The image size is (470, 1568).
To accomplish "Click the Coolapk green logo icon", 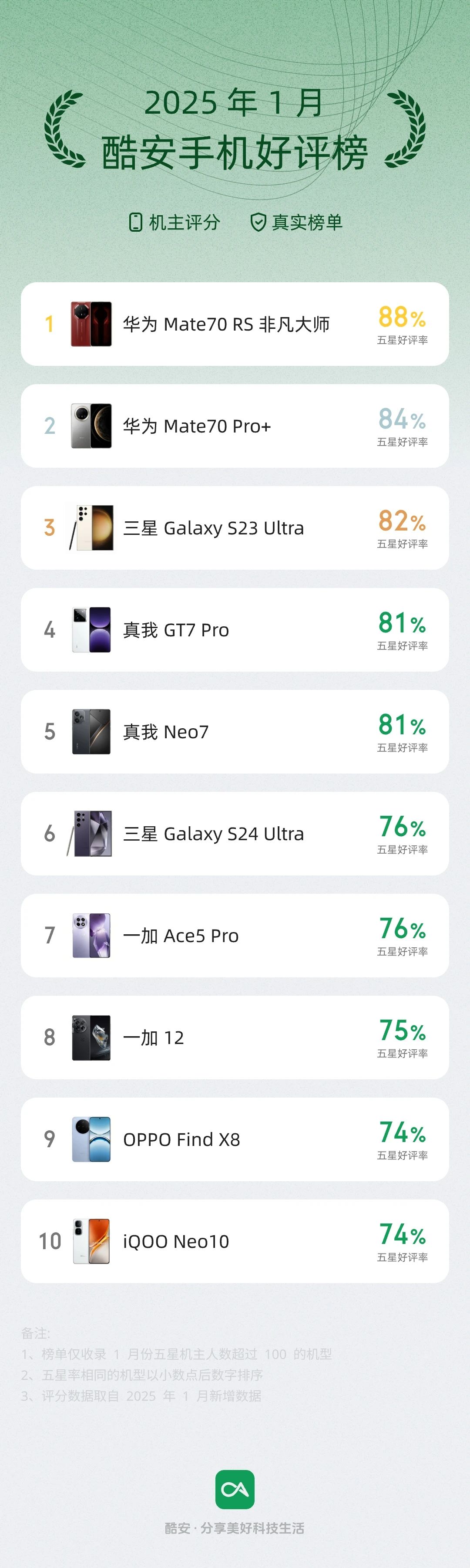I will (235, 1490).
